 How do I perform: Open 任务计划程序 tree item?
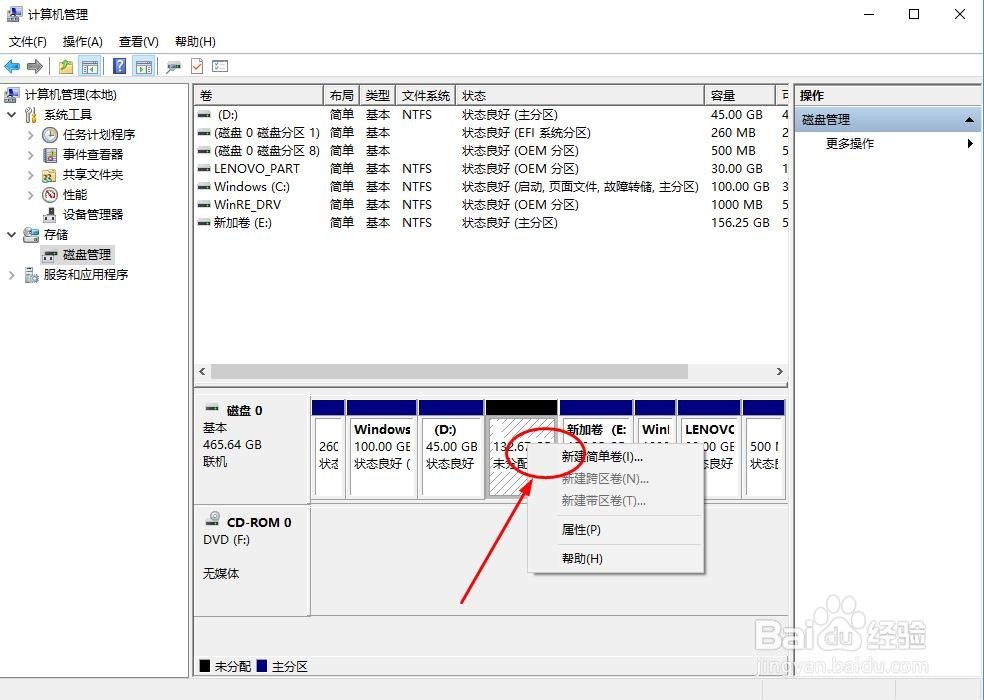99,134
